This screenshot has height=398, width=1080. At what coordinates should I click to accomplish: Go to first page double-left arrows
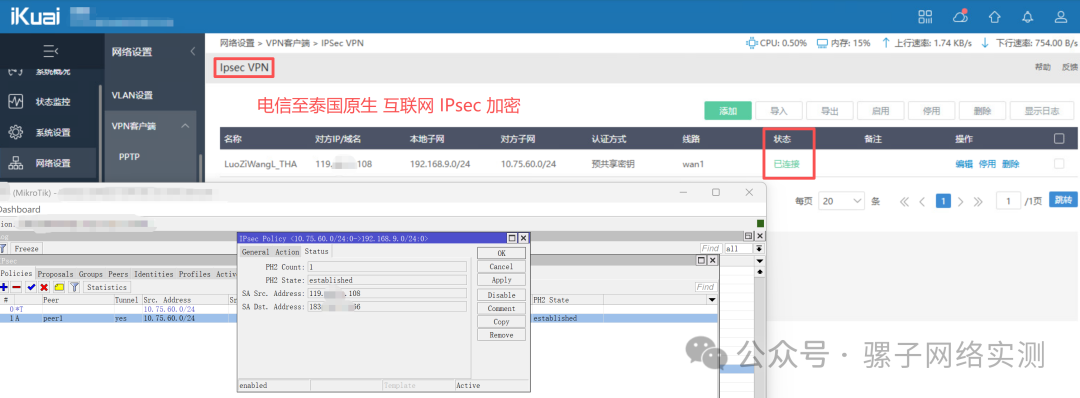(905, 201)
